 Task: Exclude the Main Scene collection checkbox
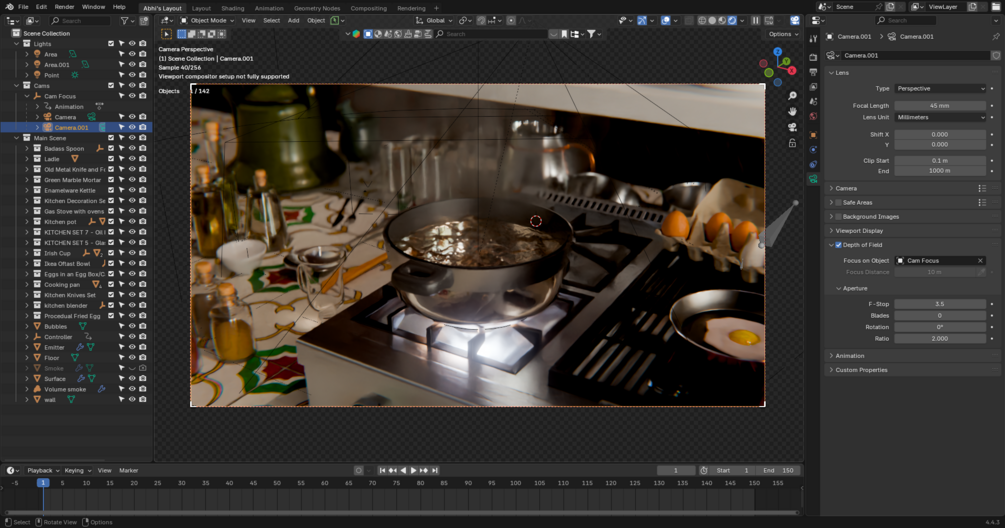point(111,138)
